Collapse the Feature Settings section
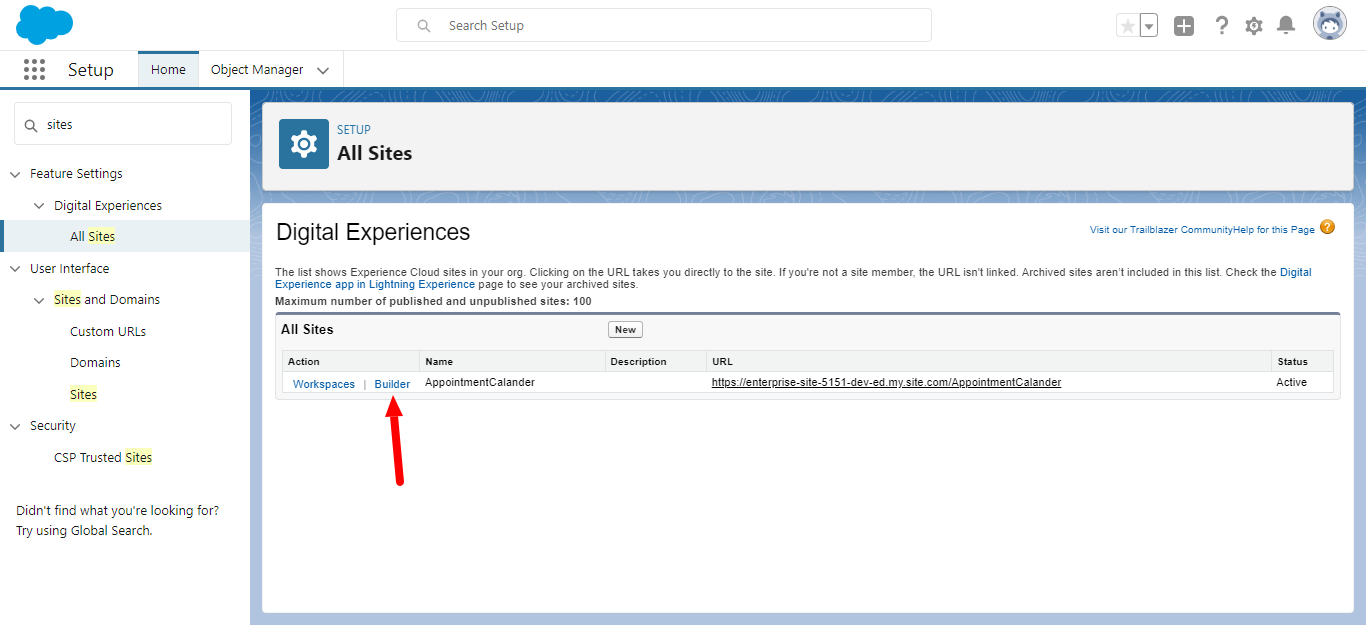 coord(15,174)
